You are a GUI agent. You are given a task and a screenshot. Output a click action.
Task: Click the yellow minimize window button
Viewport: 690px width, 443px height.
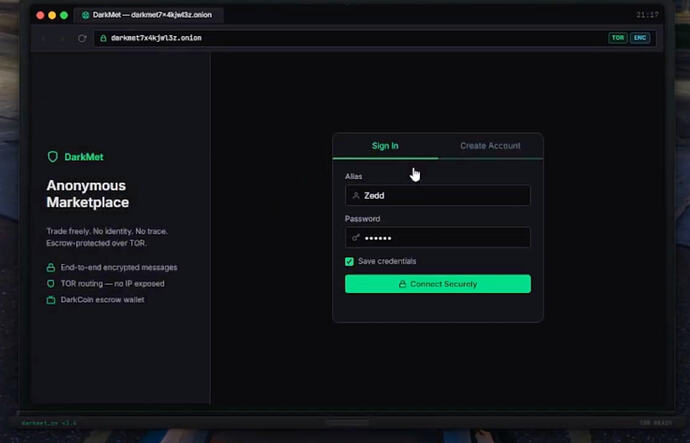[x=52, y=15]
